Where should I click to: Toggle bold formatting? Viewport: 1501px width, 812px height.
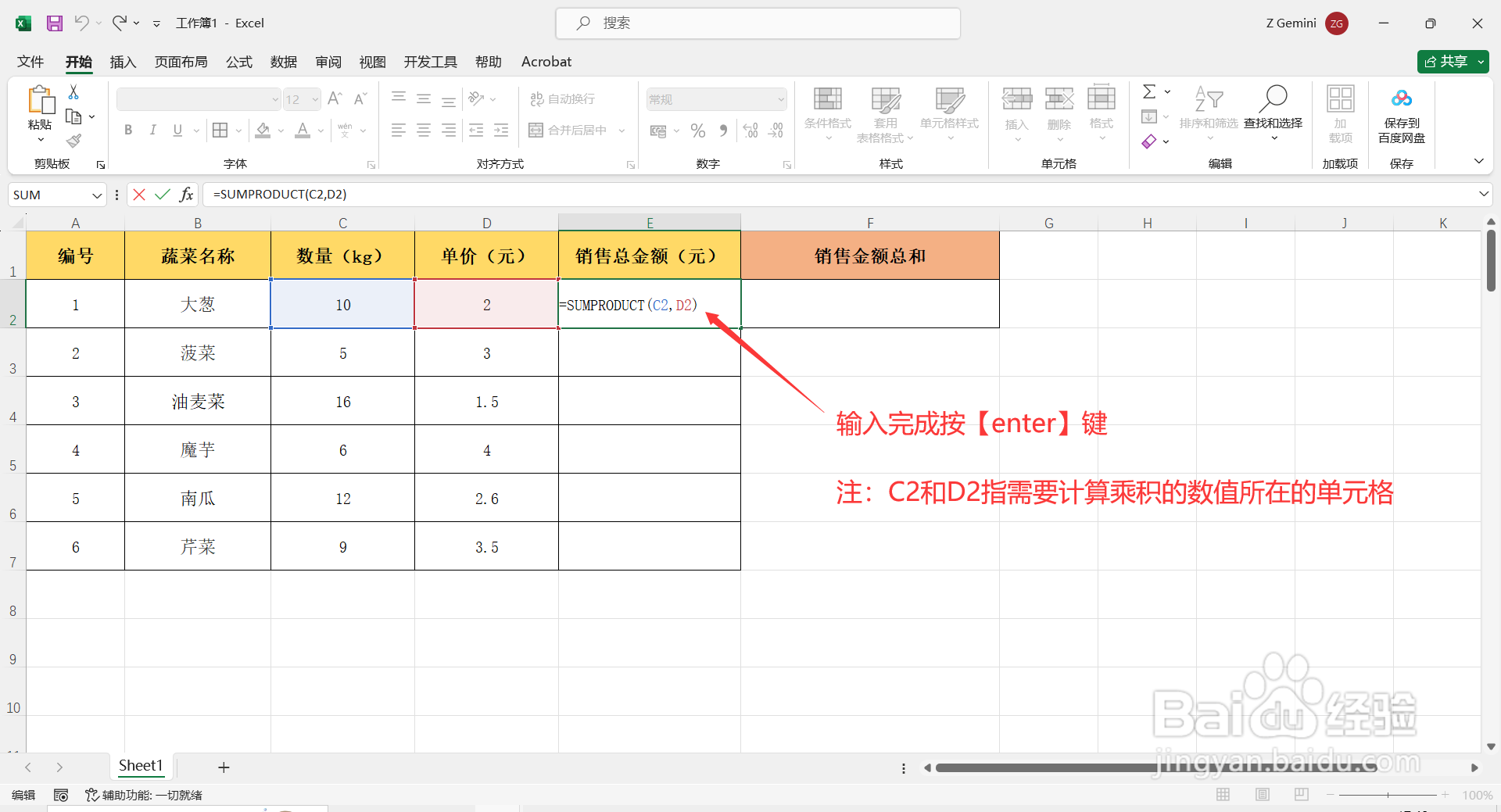point(128,130)
